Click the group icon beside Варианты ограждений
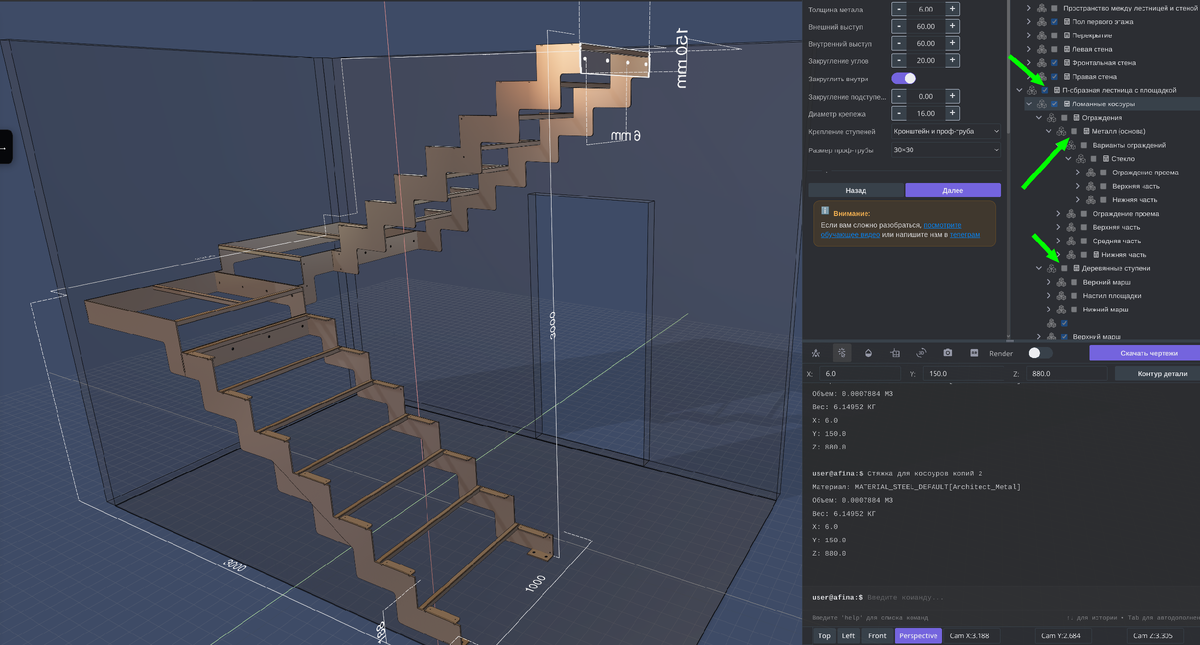The height and width of the screenshot is (645, 1200). pos(1071,145)
